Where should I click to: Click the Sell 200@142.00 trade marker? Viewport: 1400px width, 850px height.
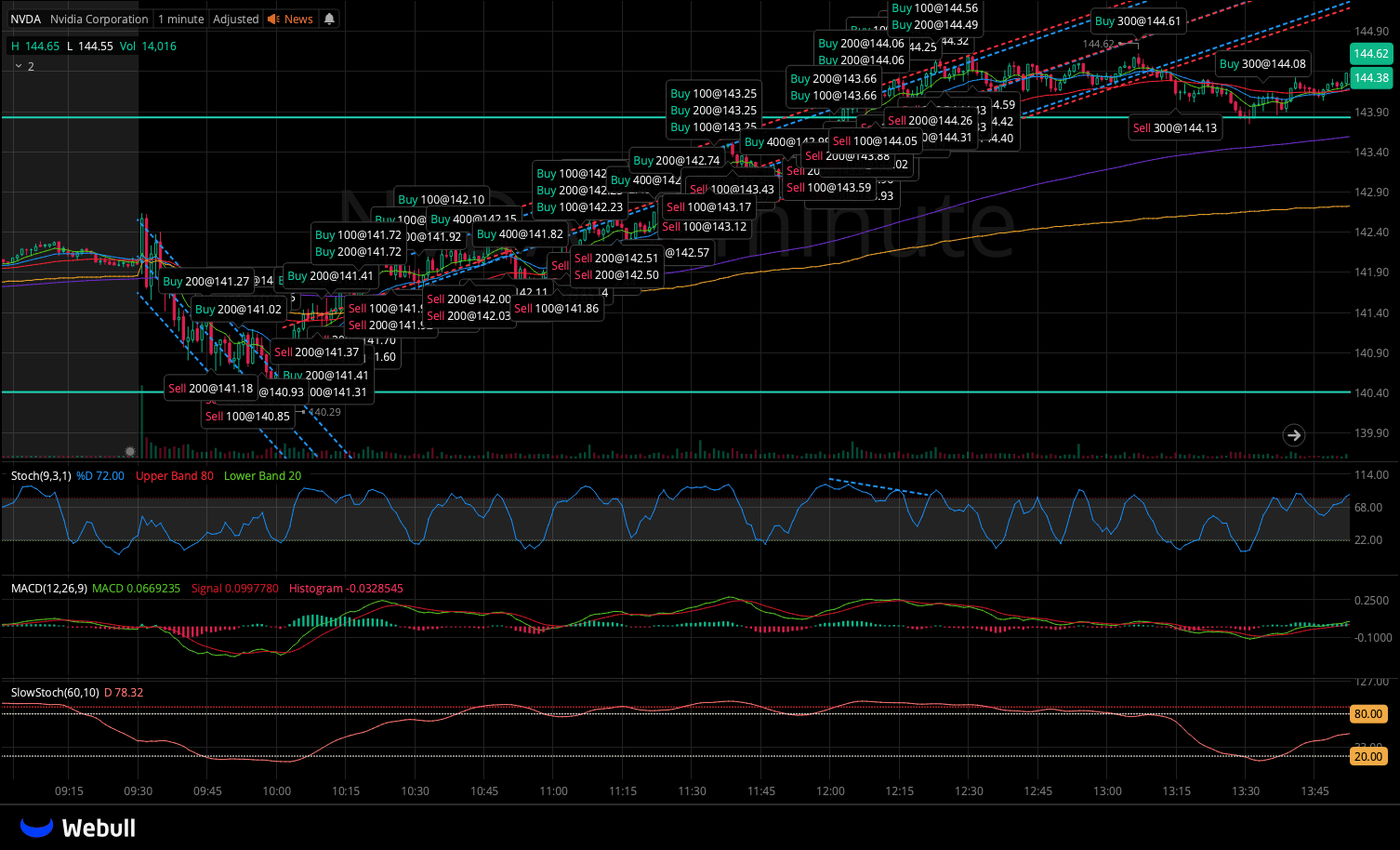(469, 299)
